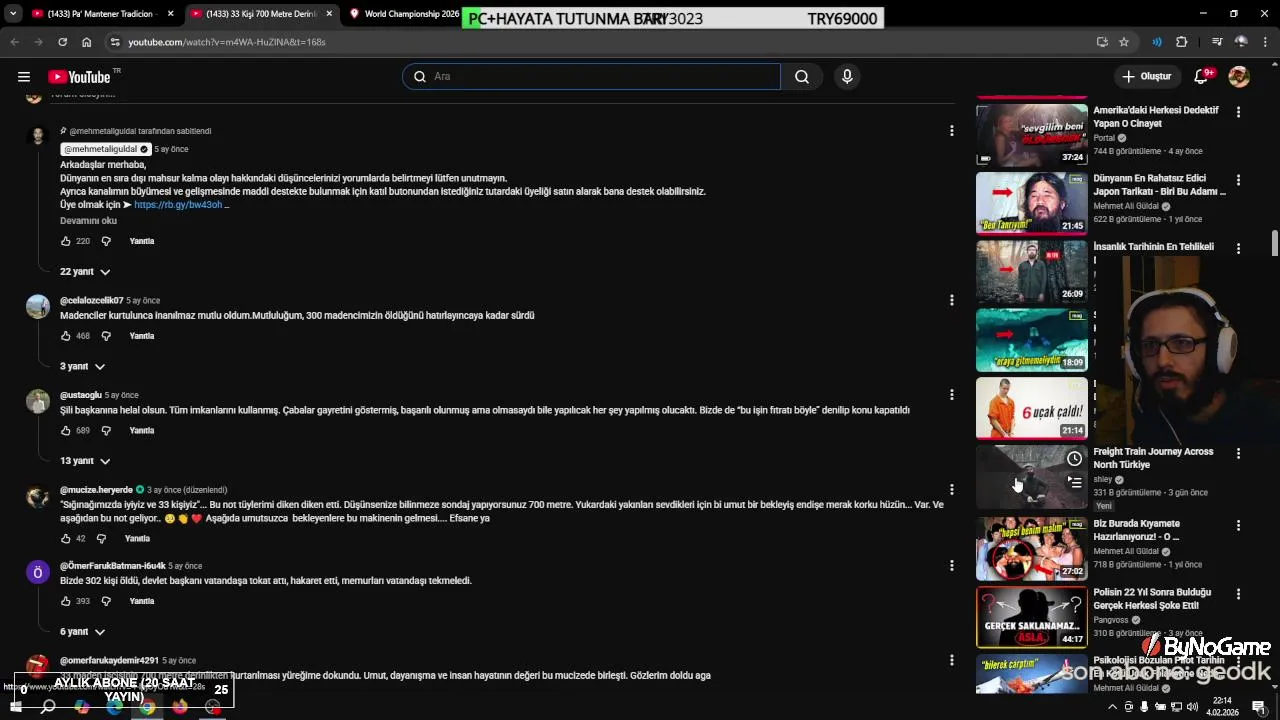
Task: Open the YouTube hamburger guide menu
Action: (x=24, y=77)
